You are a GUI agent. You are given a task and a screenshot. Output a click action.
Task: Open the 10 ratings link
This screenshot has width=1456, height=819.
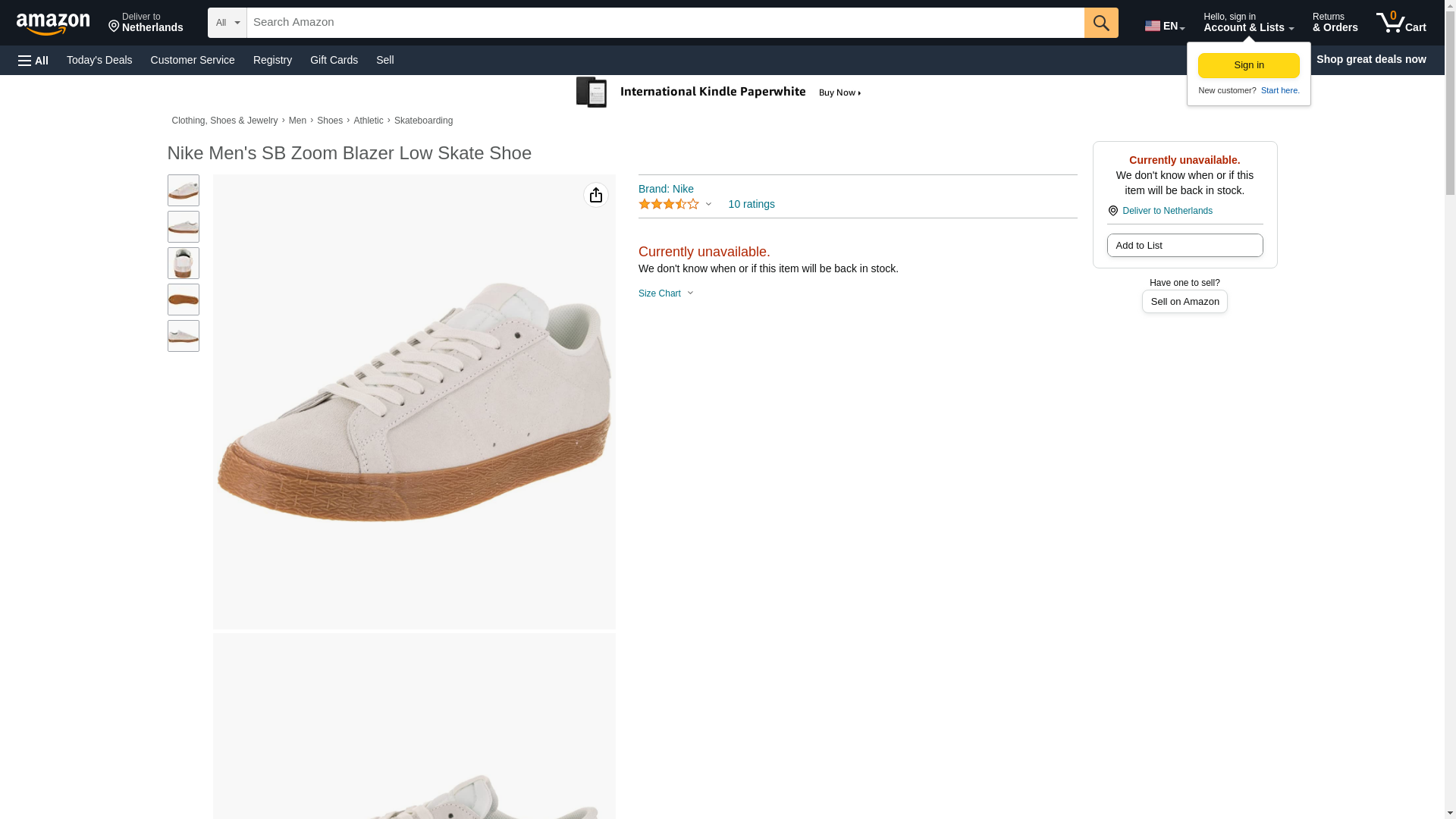pos(751,205)
